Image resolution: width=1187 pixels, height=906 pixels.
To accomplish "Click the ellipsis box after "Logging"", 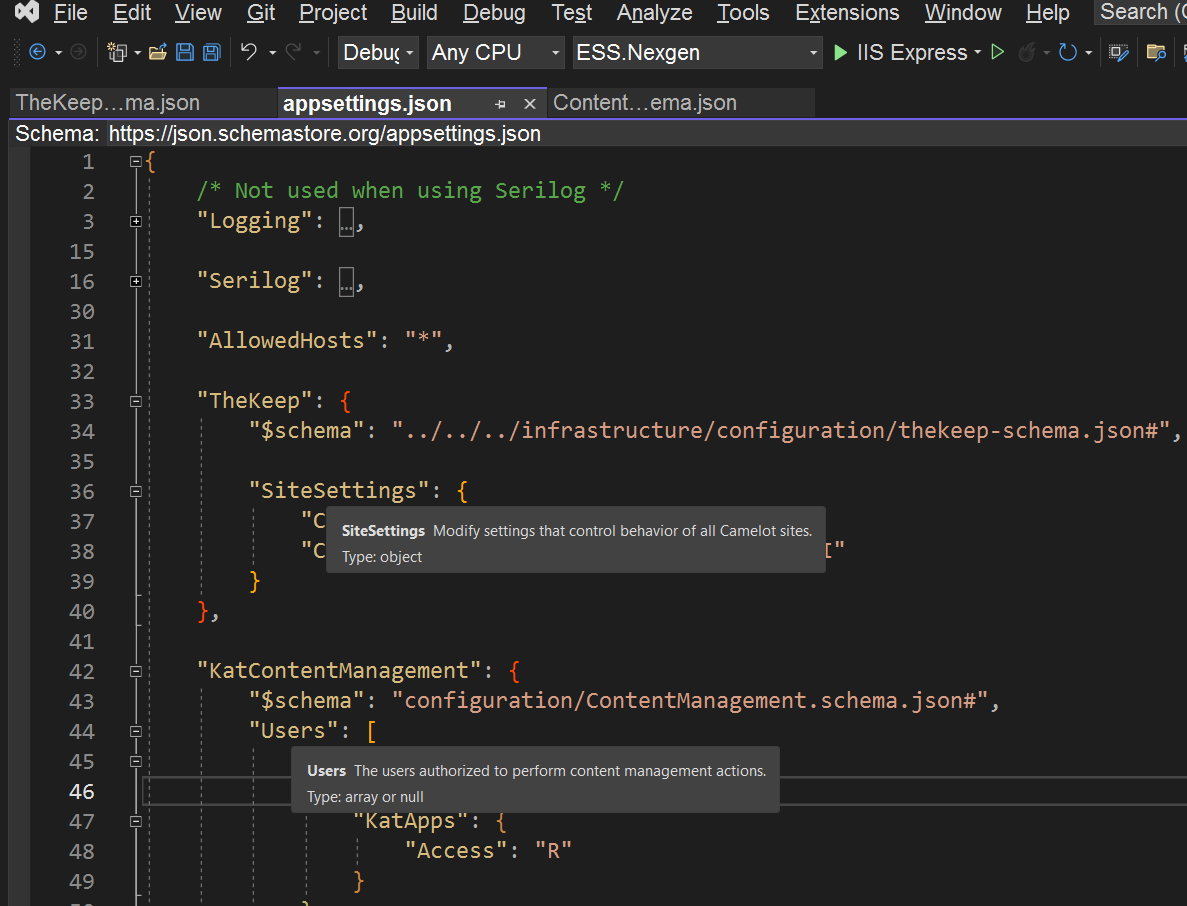I will pyautogui.click(x=346, y=222).
